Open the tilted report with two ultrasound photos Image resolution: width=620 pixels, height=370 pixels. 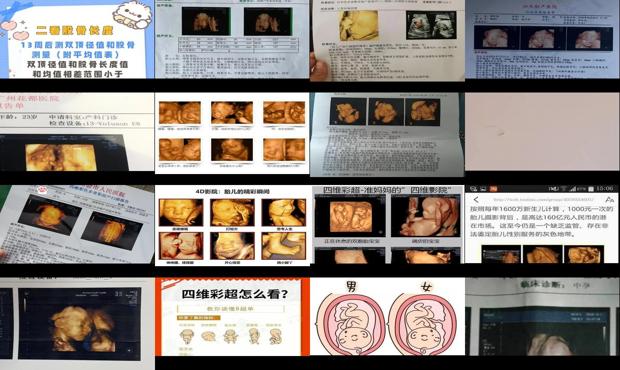(77, 225)
